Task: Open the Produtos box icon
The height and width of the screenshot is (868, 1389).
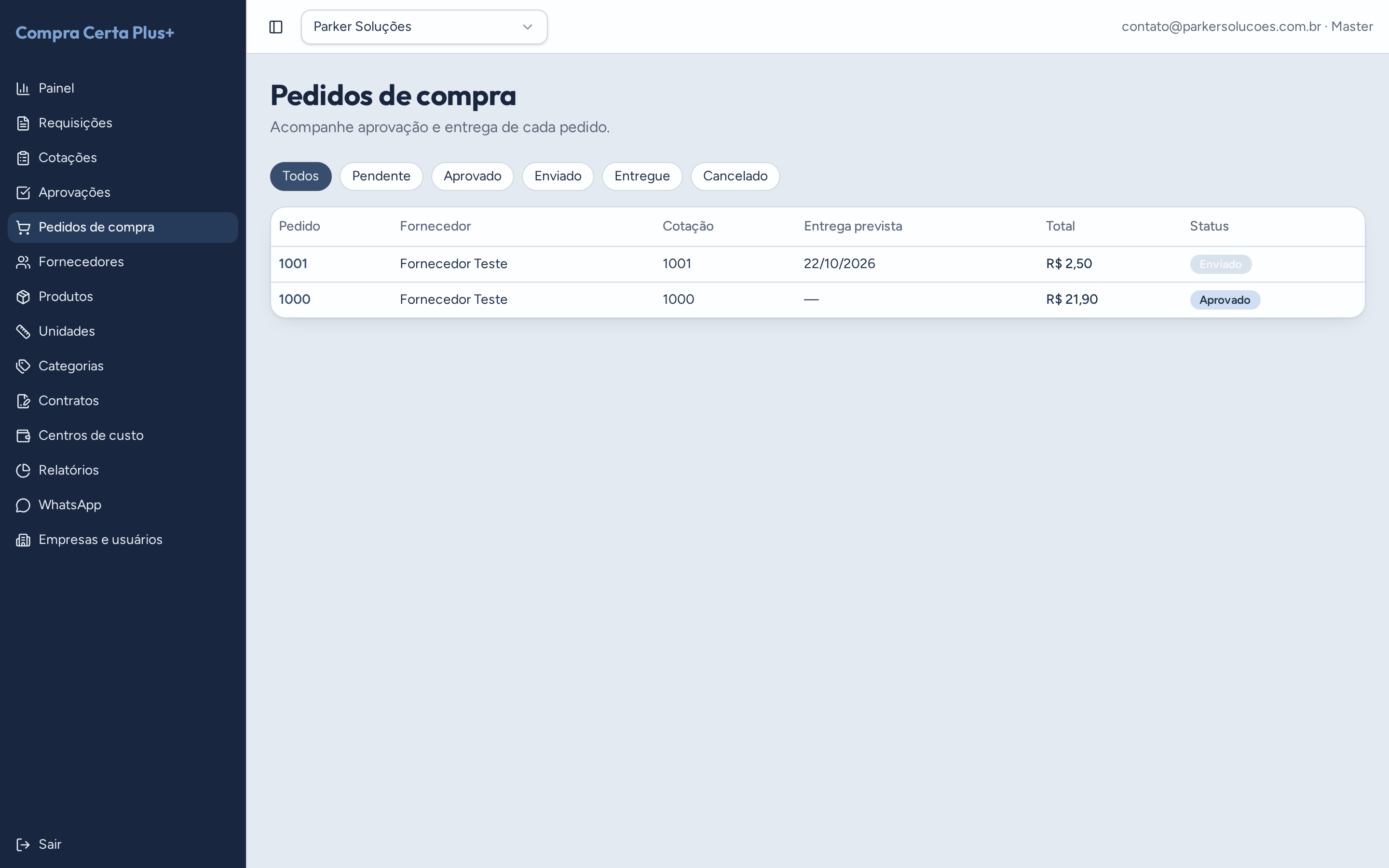Action: (x=23, y=297)
